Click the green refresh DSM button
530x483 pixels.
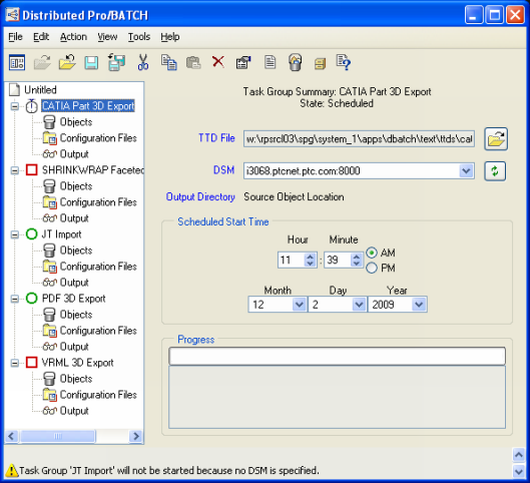point(495,171)
